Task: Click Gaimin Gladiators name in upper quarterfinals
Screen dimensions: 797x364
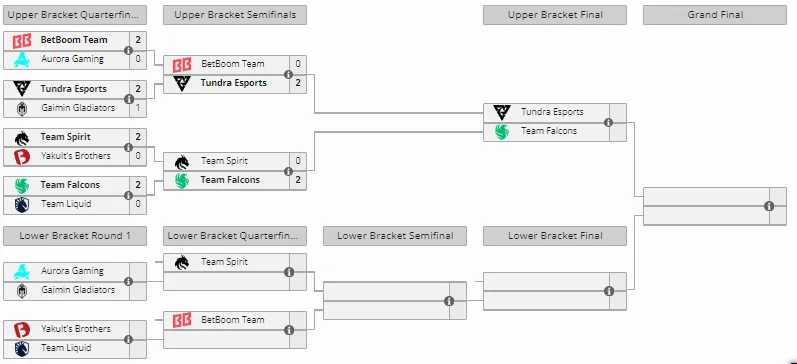Action: [78, 108]
